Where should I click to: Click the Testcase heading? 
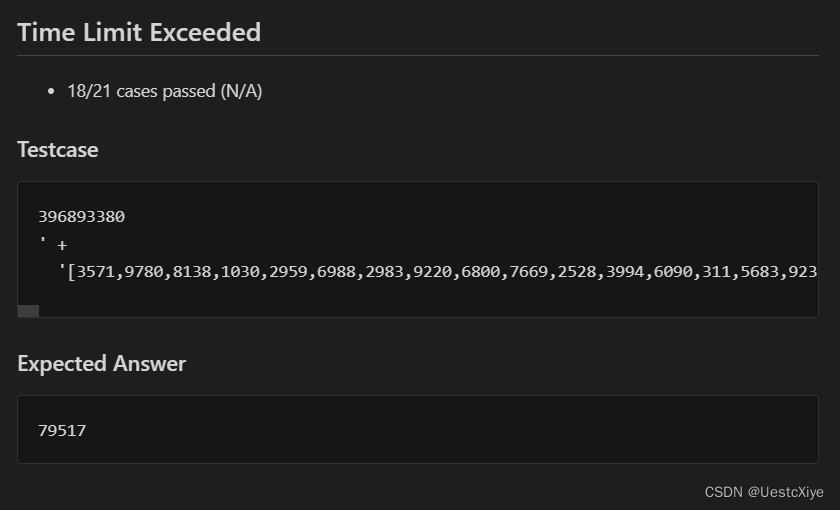[x=58, y=149]
